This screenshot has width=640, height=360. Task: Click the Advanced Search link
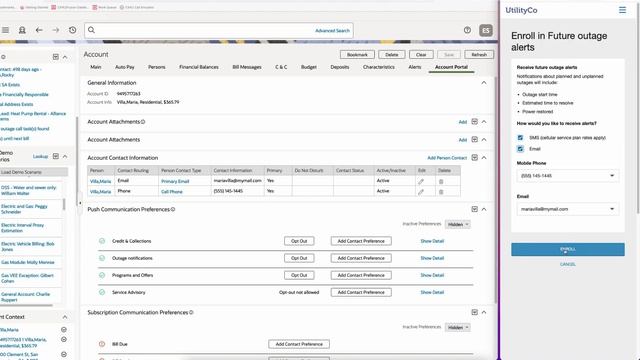click(x=332, y=31)
